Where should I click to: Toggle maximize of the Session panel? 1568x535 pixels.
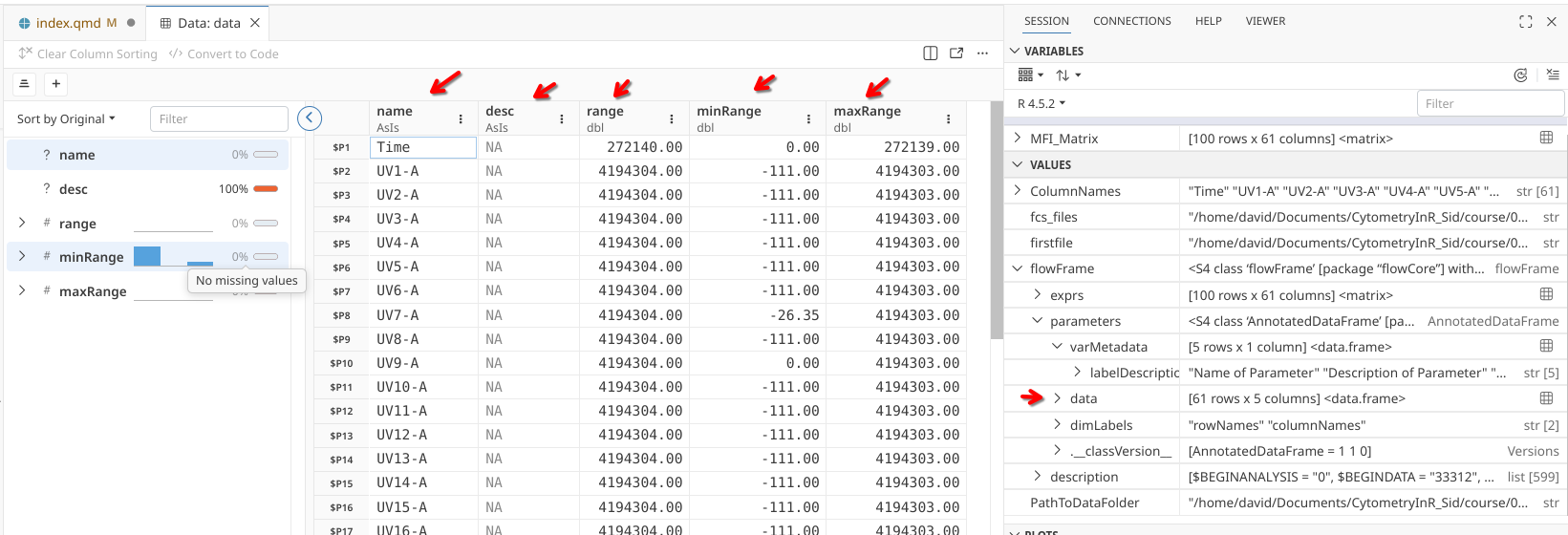point(1526,22)
